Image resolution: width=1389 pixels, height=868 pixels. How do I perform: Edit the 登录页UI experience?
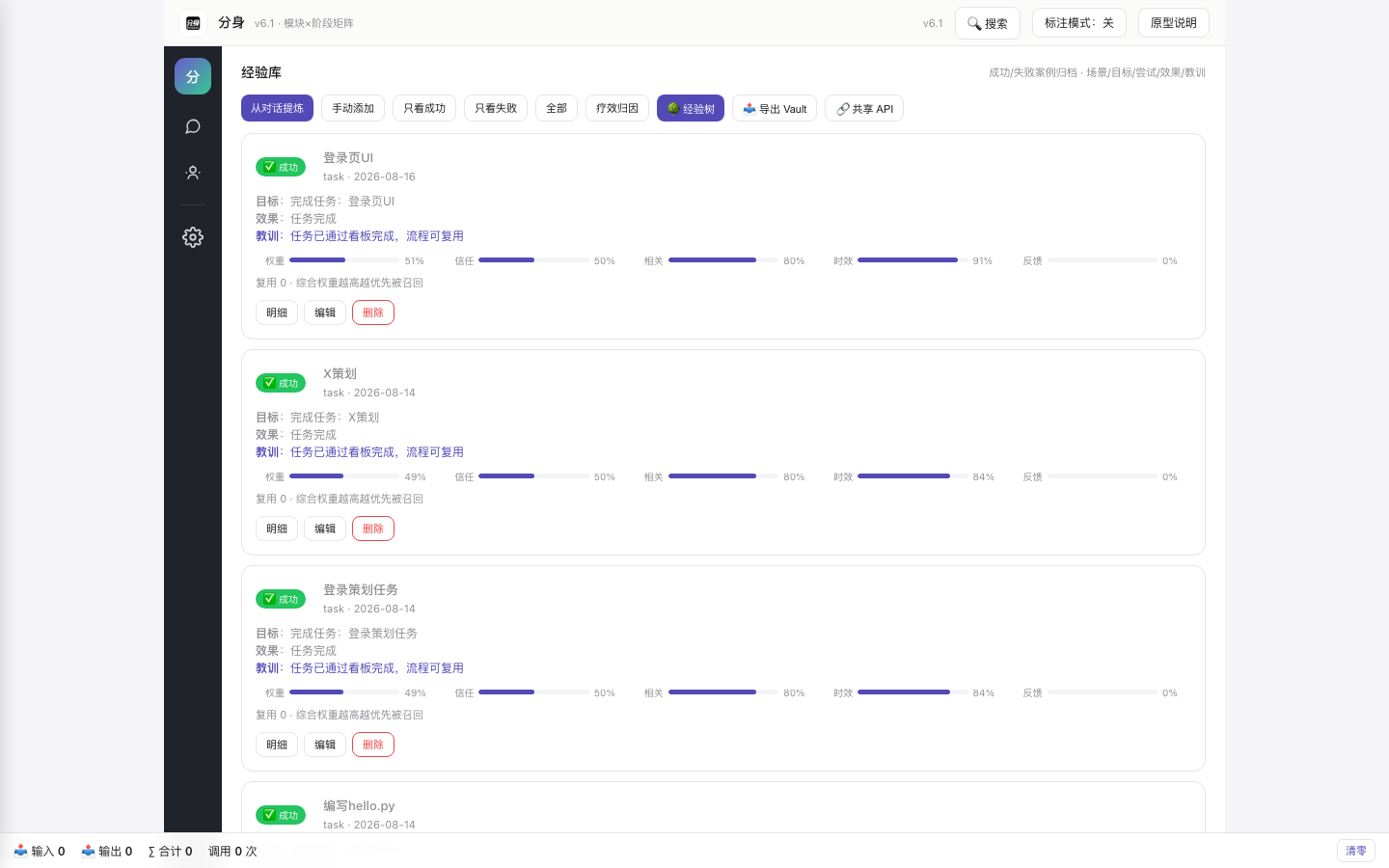pos(325,312)
